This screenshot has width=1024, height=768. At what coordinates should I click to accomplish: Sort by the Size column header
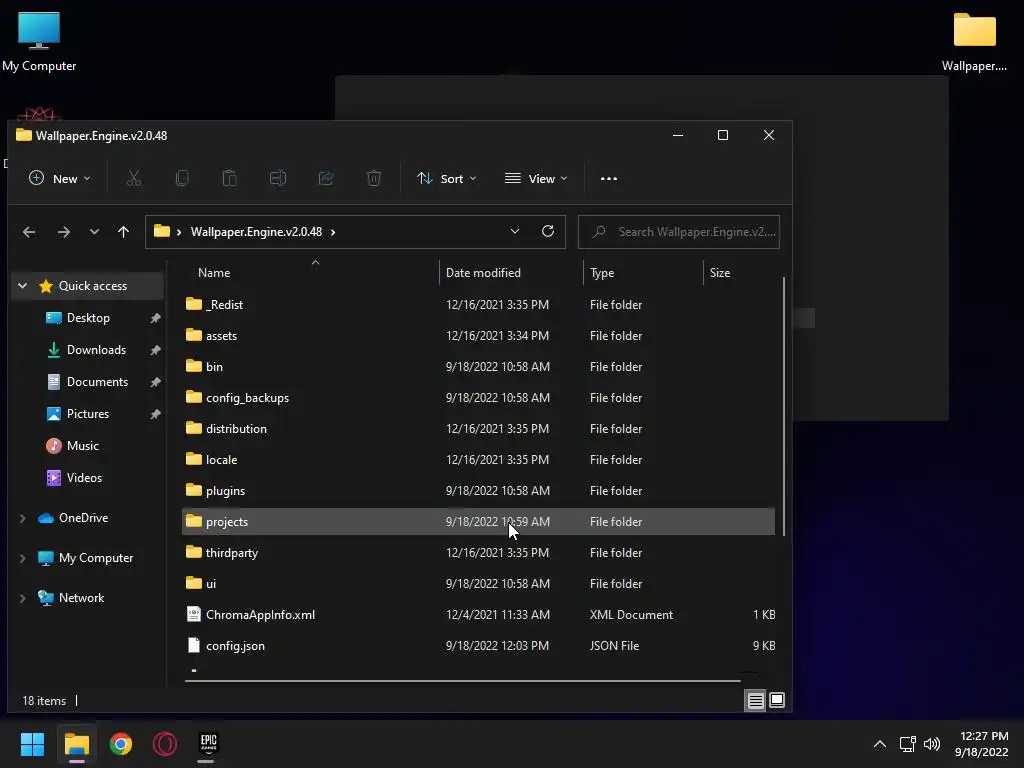[x=720, y=273]
